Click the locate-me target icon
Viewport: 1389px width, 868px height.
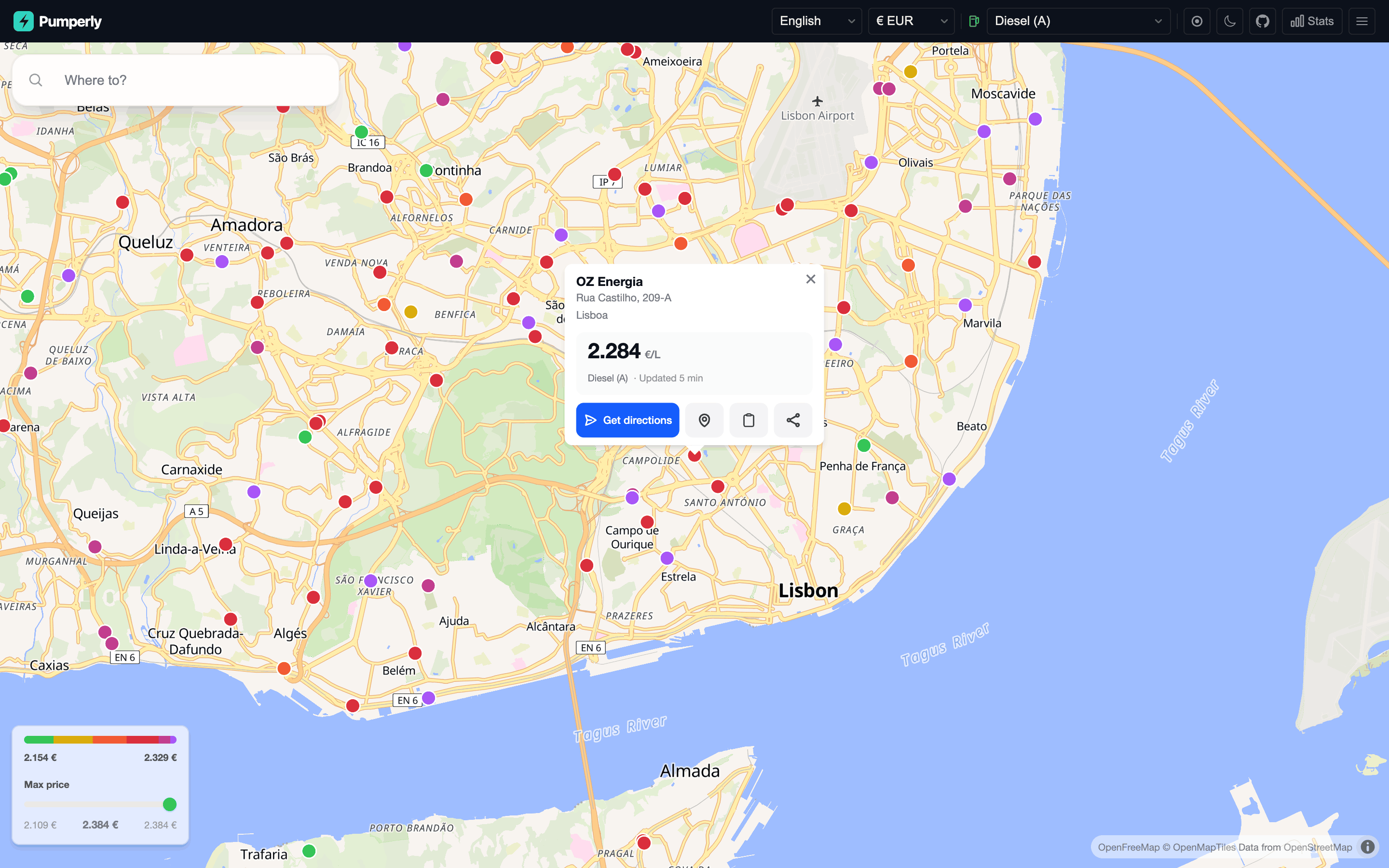click(x=1197, y=21)
